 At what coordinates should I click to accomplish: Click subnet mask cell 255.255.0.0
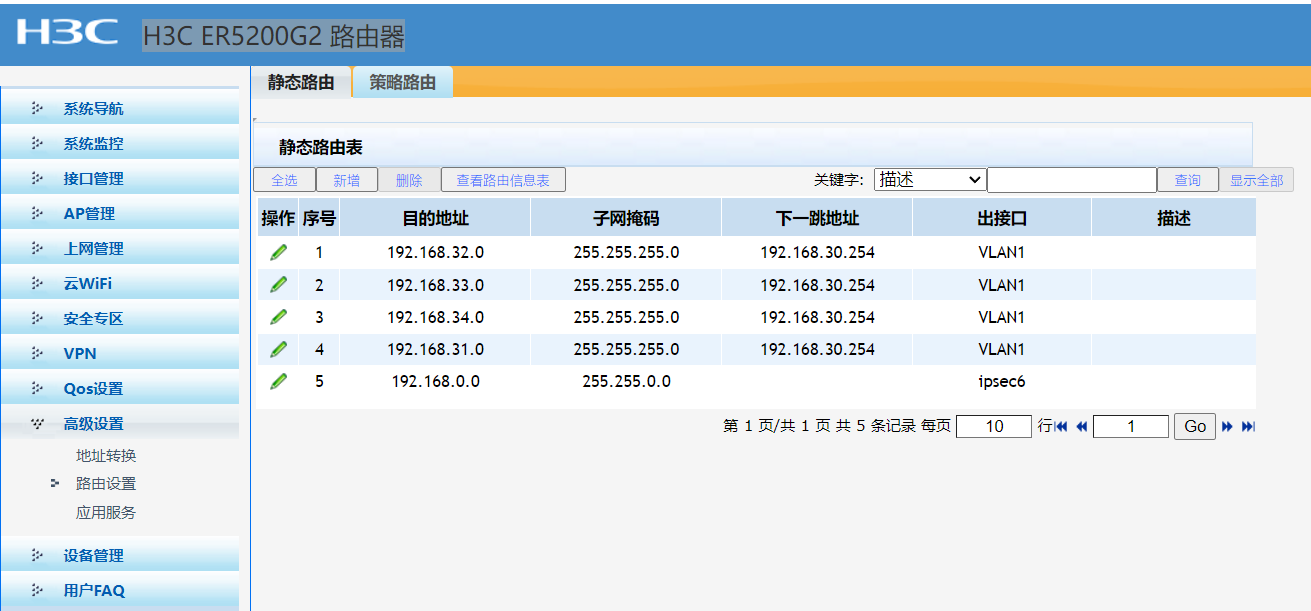626,381
